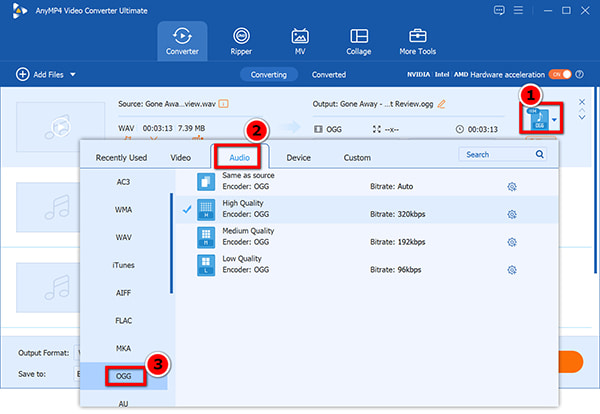600x414 pixels.
Task: Click the rename output pencil icon
Action: (441, 104)
